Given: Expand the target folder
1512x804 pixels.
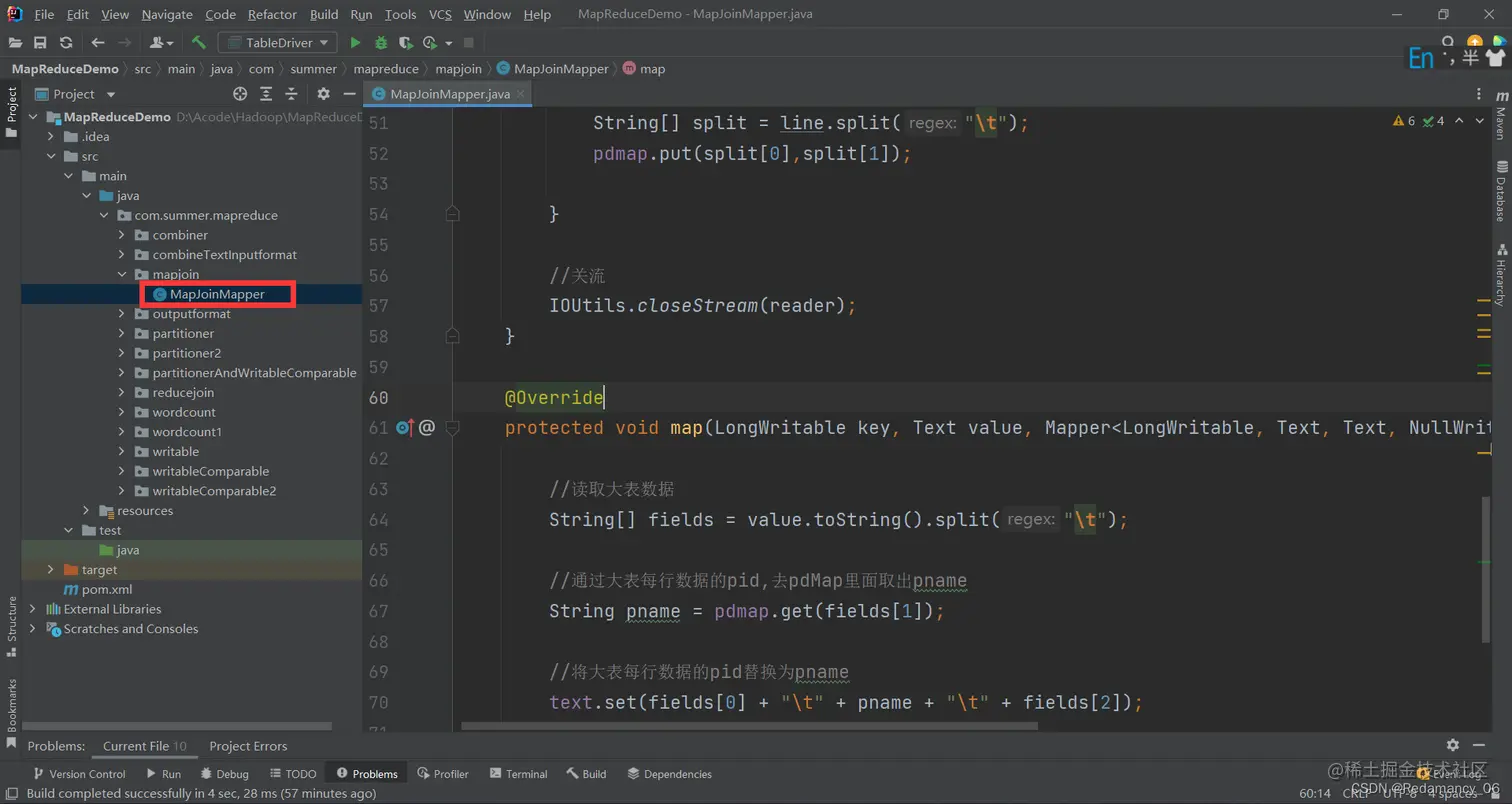Looking at the screenshot, I should tap(51, 569).
